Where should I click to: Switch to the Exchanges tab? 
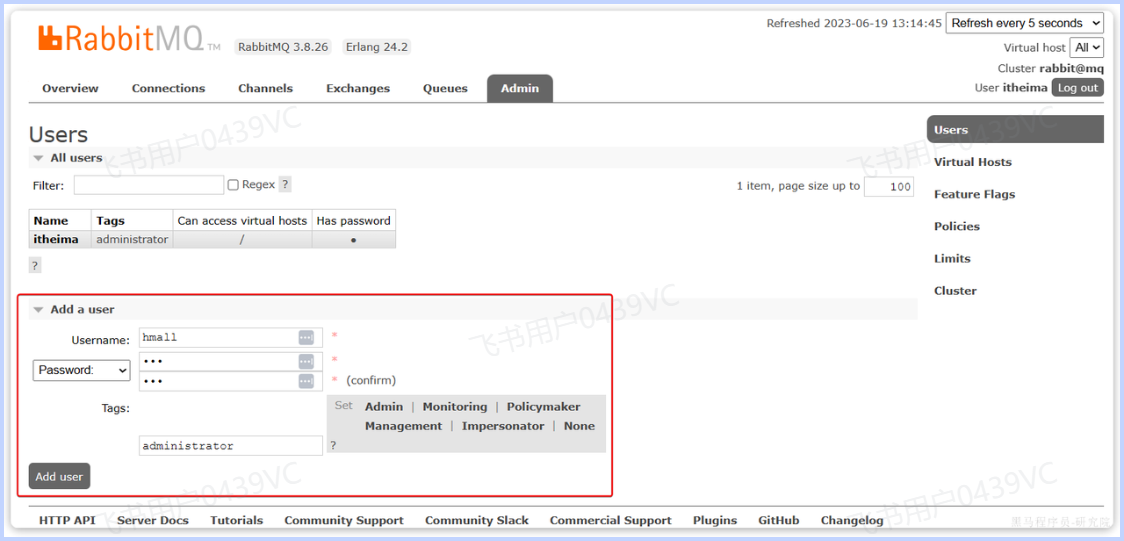[358, 88]
